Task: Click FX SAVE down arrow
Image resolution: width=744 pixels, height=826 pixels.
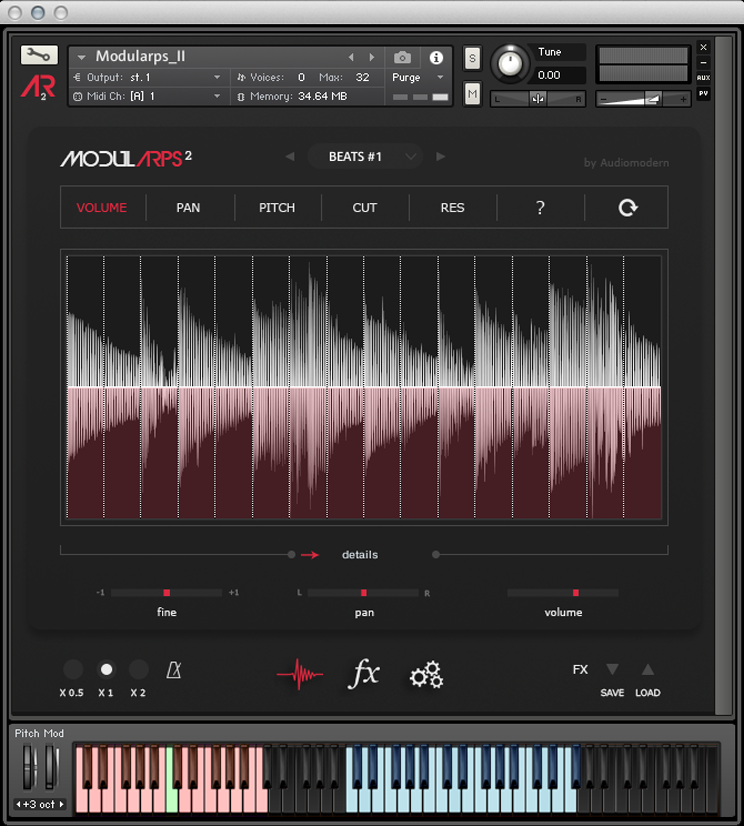Action: coord(612,670)
